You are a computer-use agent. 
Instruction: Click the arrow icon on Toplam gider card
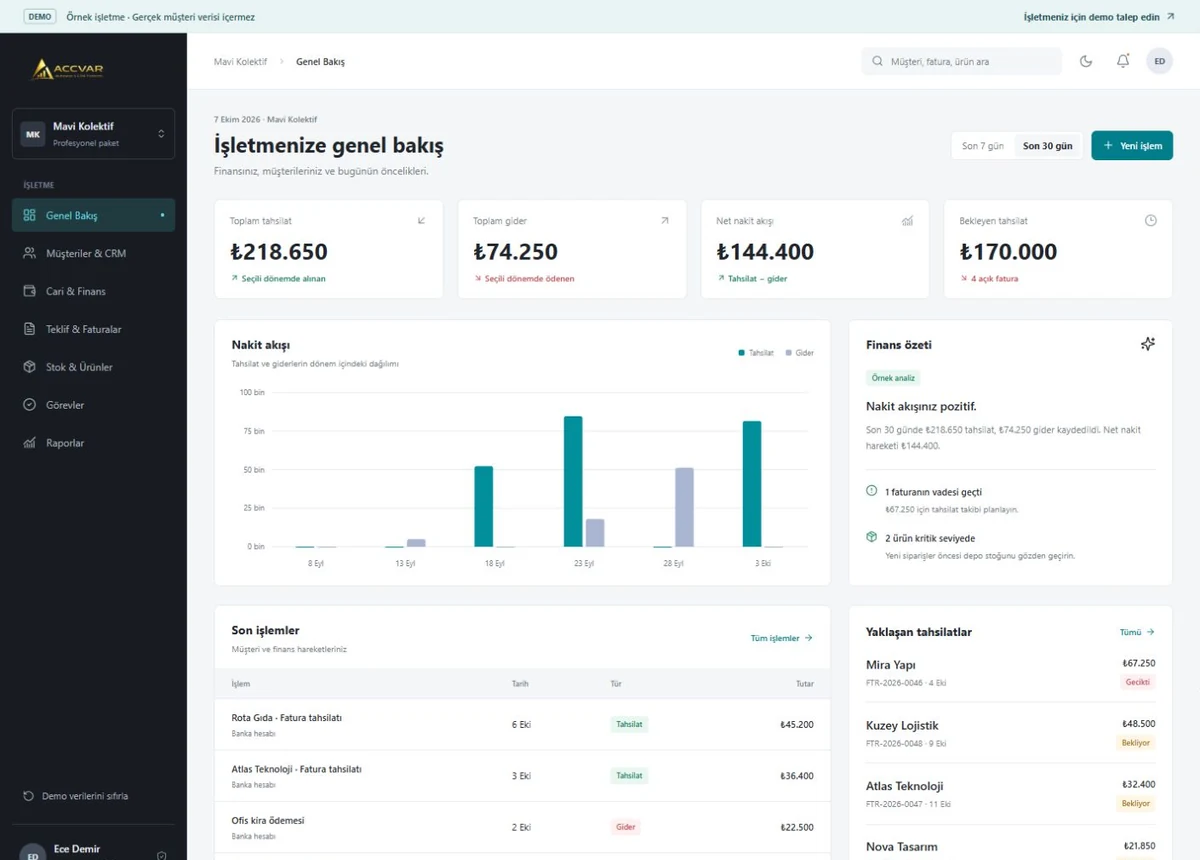[x=664, y=220]
